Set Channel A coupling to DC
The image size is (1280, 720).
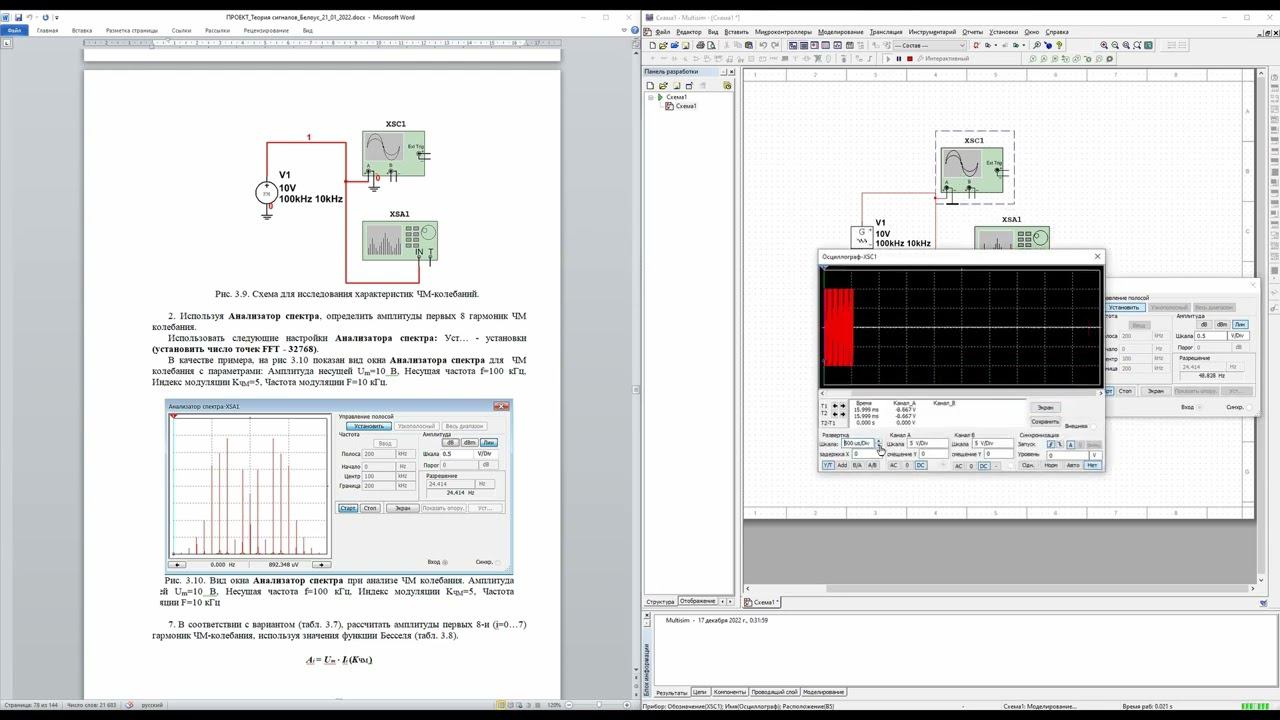(921, 466)
